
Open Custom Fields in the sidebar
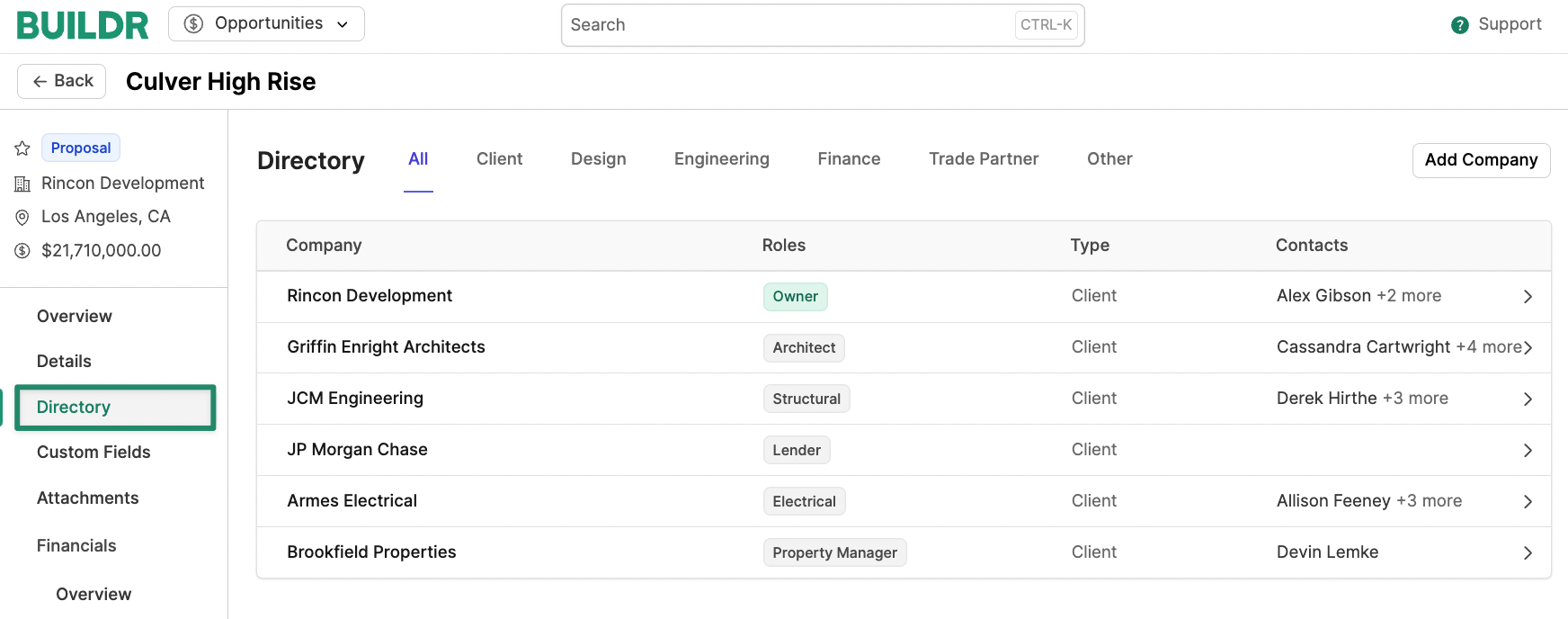point(94,453)
